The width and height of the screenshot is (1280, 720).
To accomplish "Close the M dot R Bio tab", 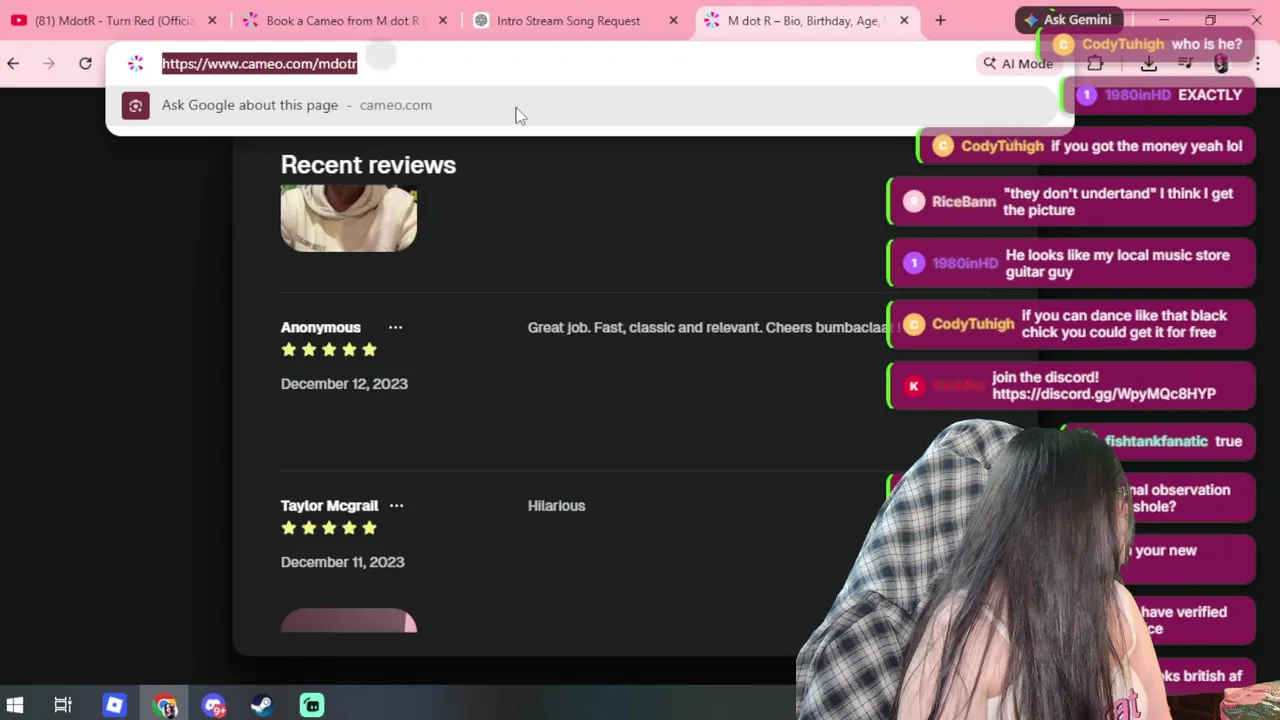I will pyautogui.click(x=904, y=20).
